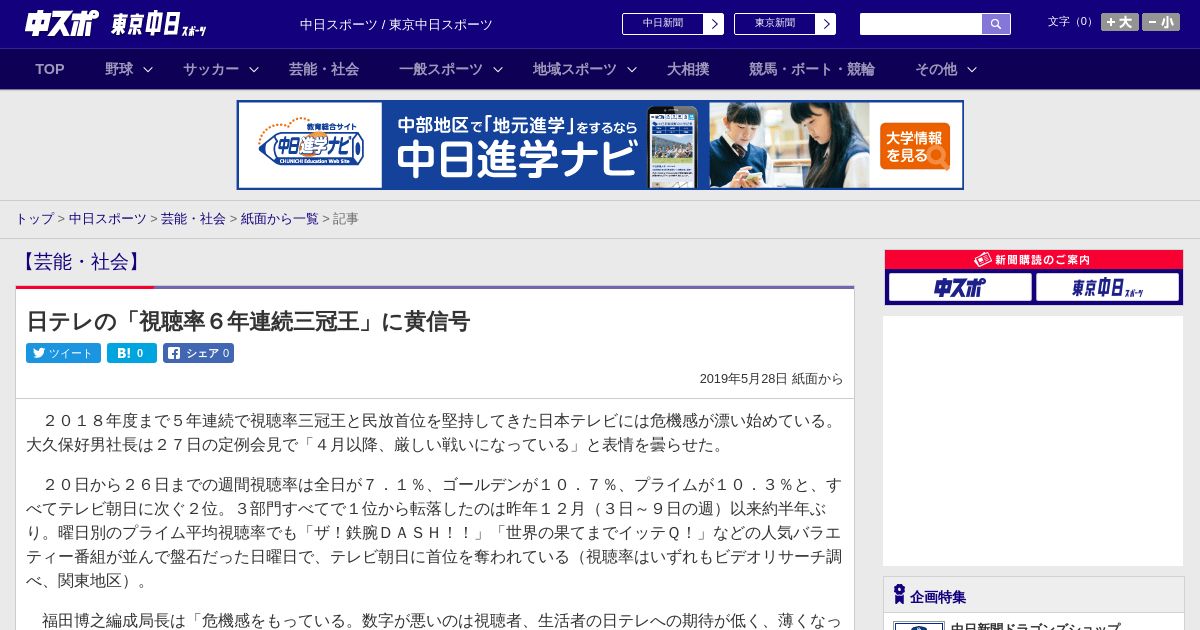Expand the 一般スポーツ dropdown chevron
Viewport: 1200px width, 630px height.
pos(498,69)
